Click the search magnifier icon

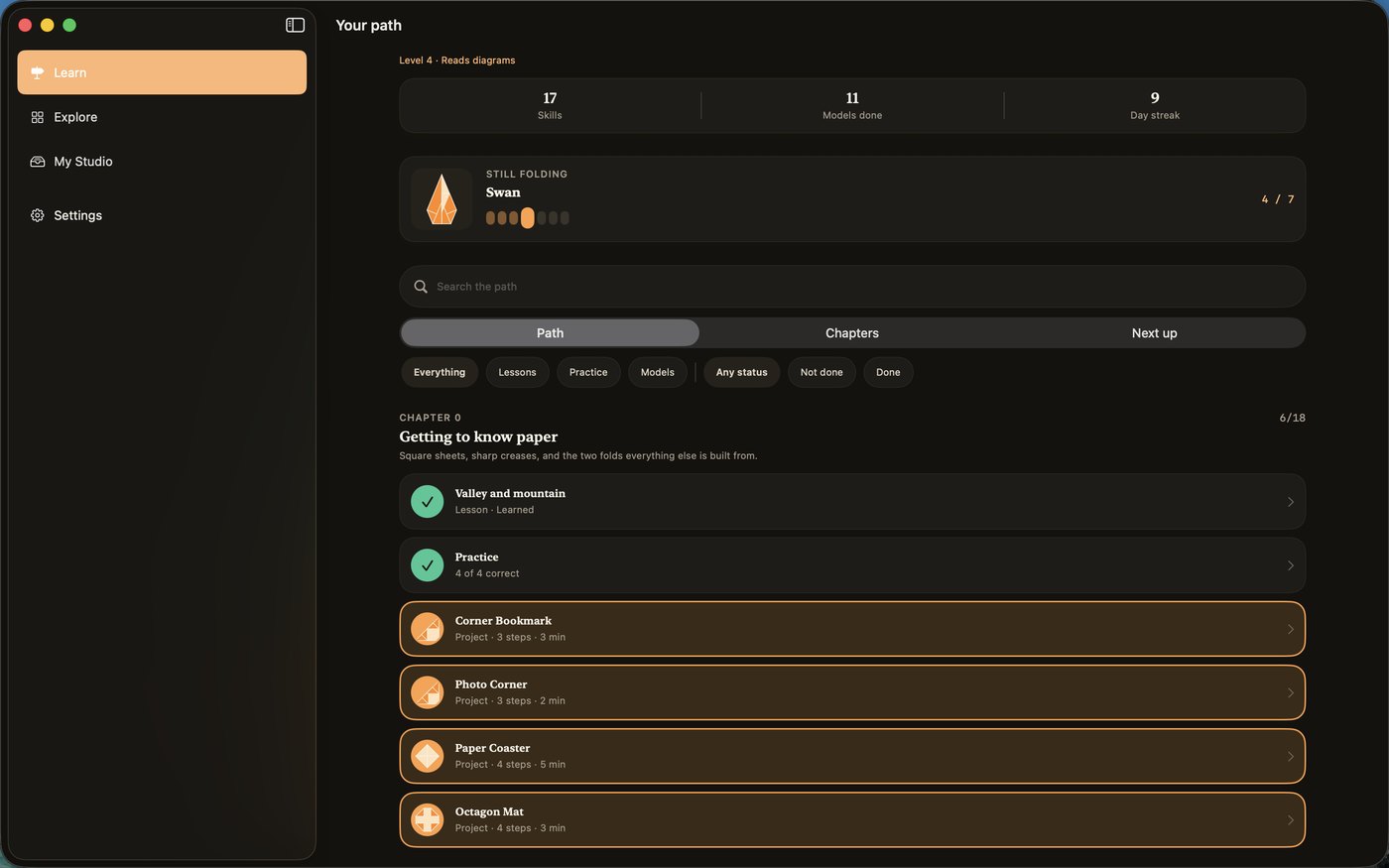(x=421, y=287)
